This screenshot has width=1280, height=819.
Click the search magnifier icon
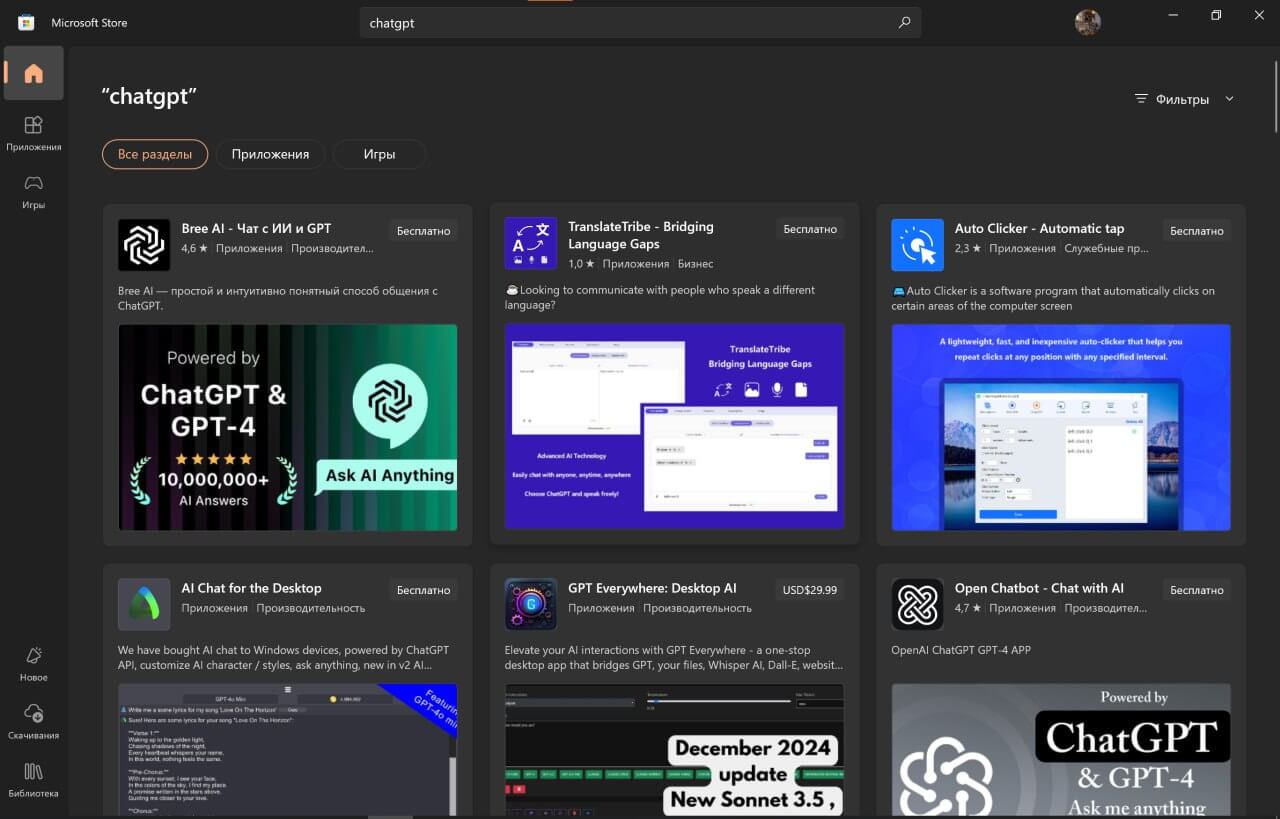[x=904, y=22]
